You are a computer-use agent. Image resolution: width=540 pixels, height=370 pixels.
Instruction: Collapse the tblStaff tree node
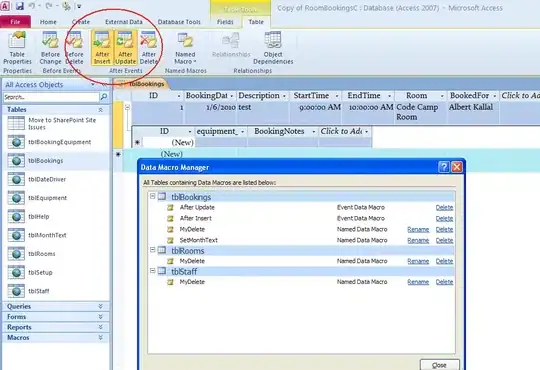(x=153, y=271)
